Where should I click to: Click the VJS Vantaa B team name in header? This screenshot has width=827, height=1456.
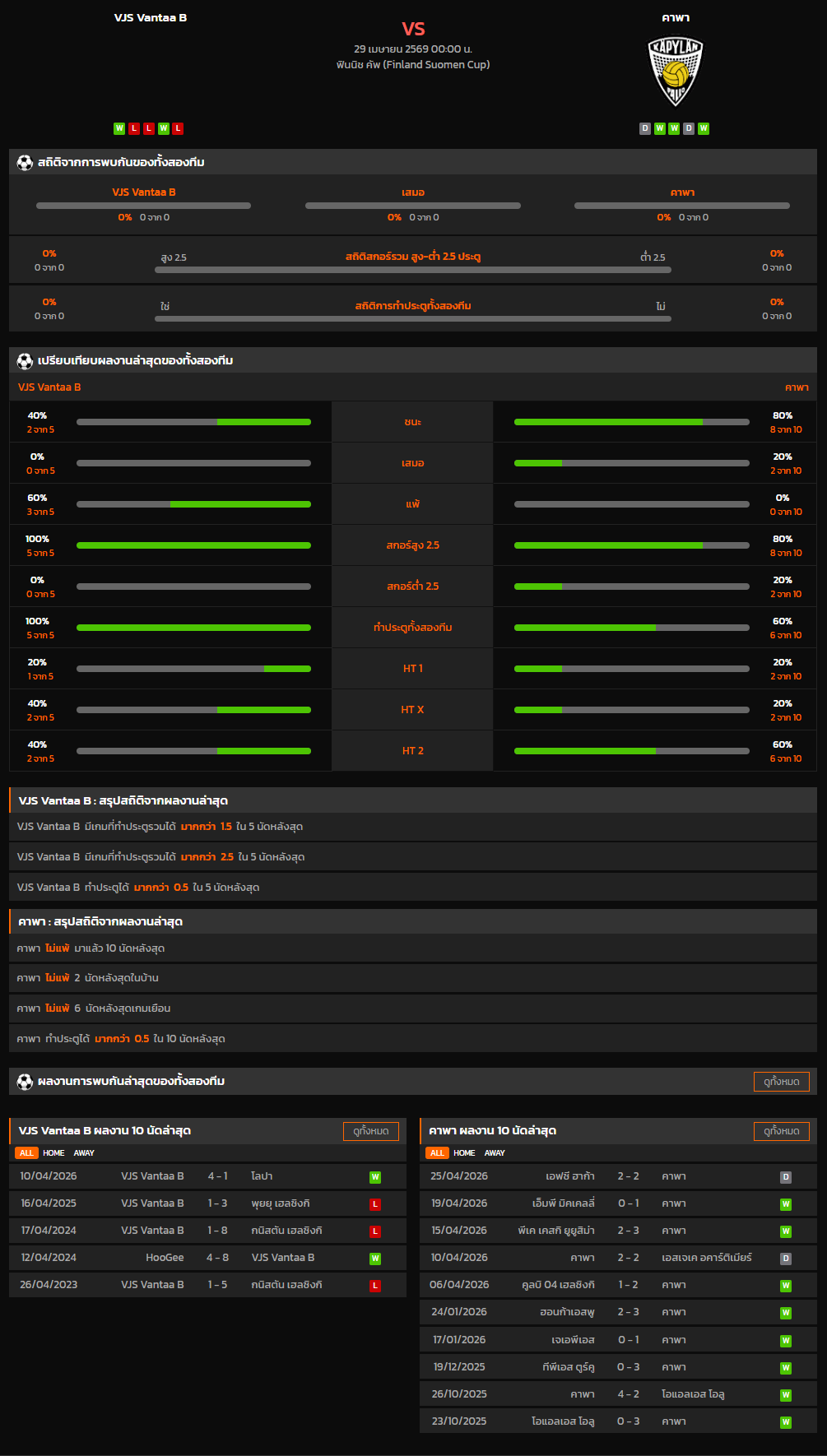(x=151, y=18)
